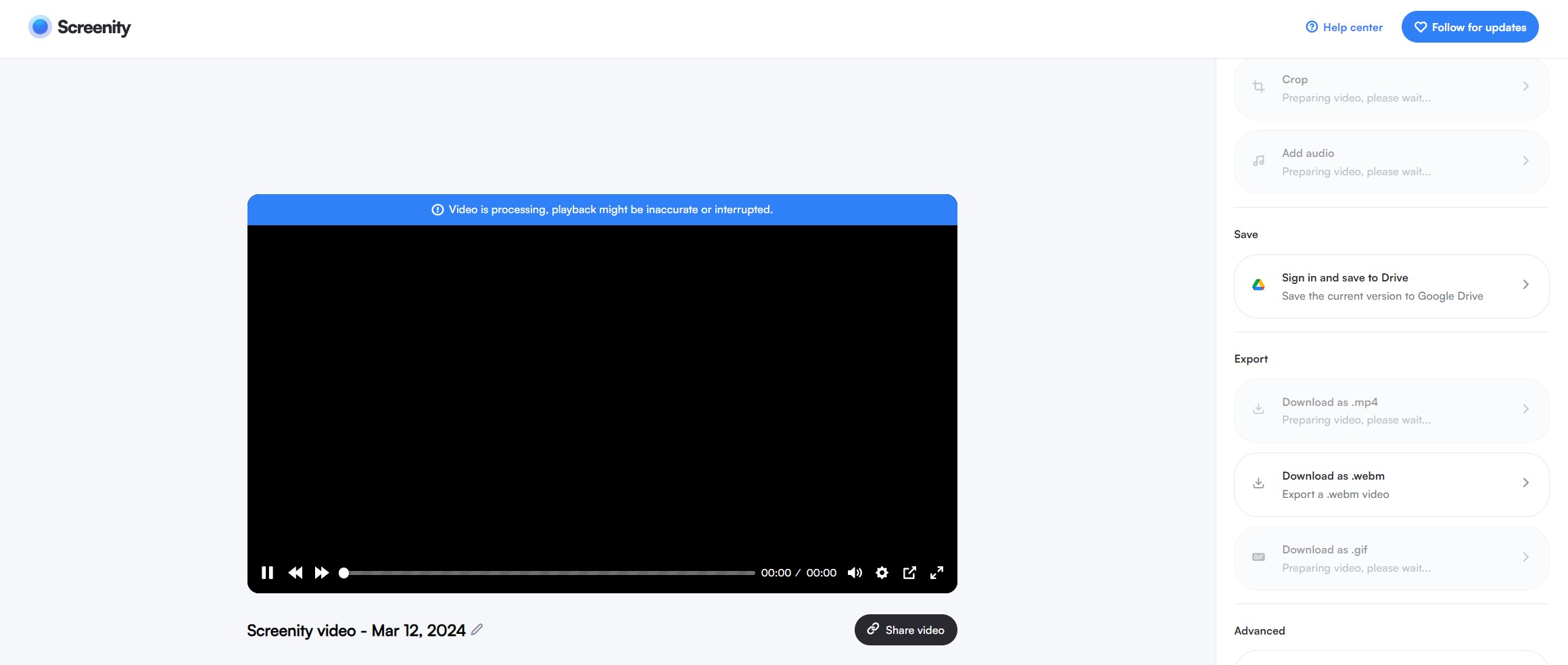Click the Crop tool icon

tap(1258, 87)
